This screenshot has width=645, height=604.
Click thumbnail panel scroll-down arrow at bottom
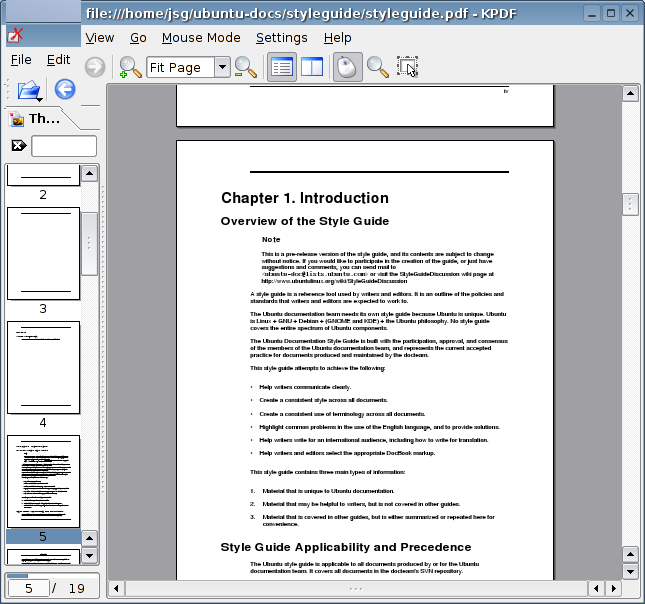click(89, 556)
